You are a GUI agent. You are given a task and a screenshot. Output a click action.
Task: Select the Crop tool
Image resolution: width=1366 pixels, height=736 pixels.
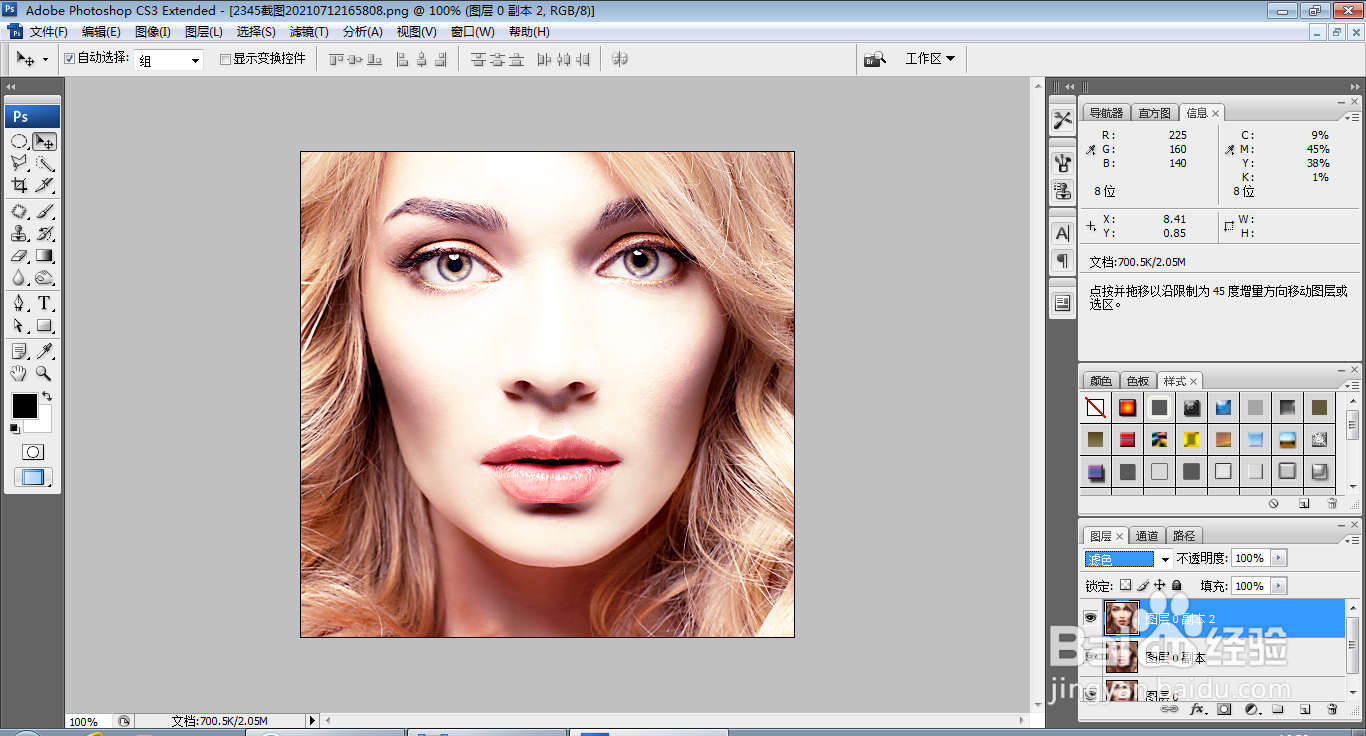coord(19,185)
